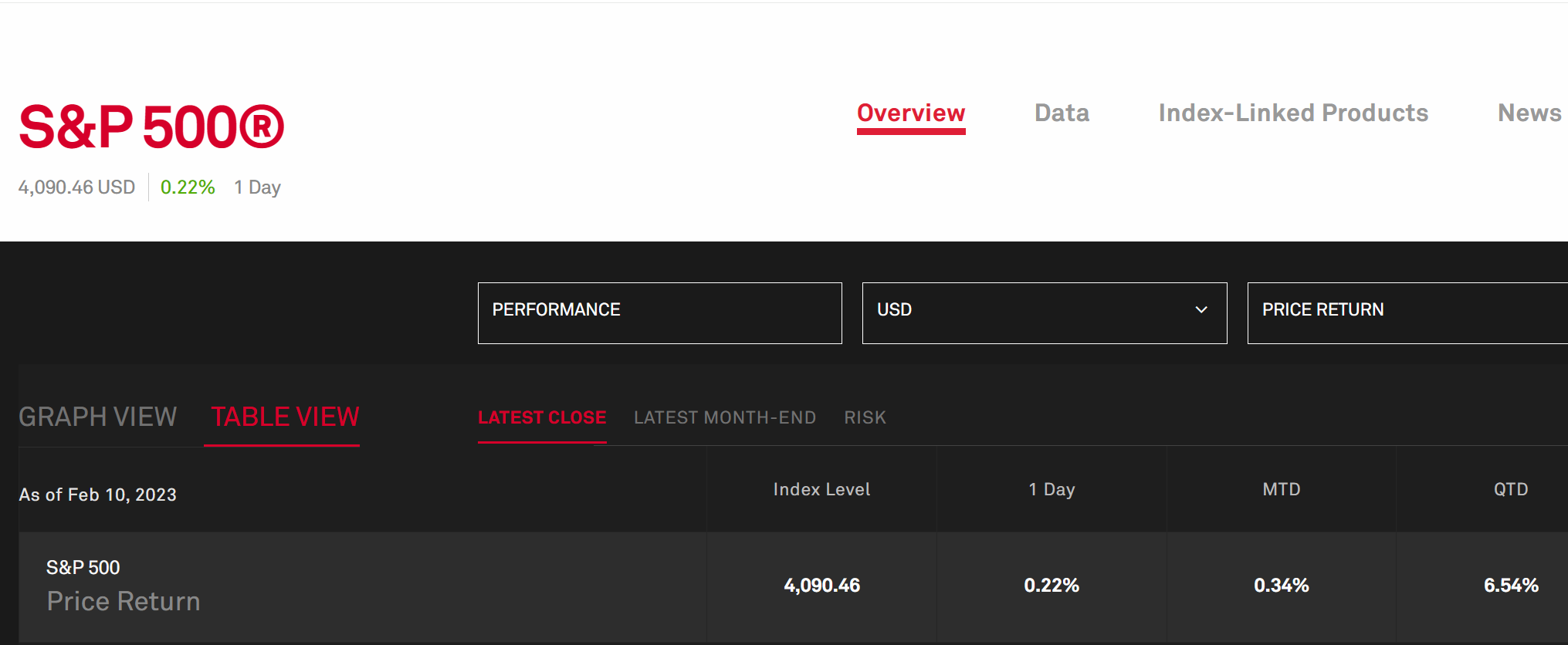Image resolution: width=1568 pixels, height=645 pixels.
Task: Go to the News tab
Action: [x=1529, y=113]
